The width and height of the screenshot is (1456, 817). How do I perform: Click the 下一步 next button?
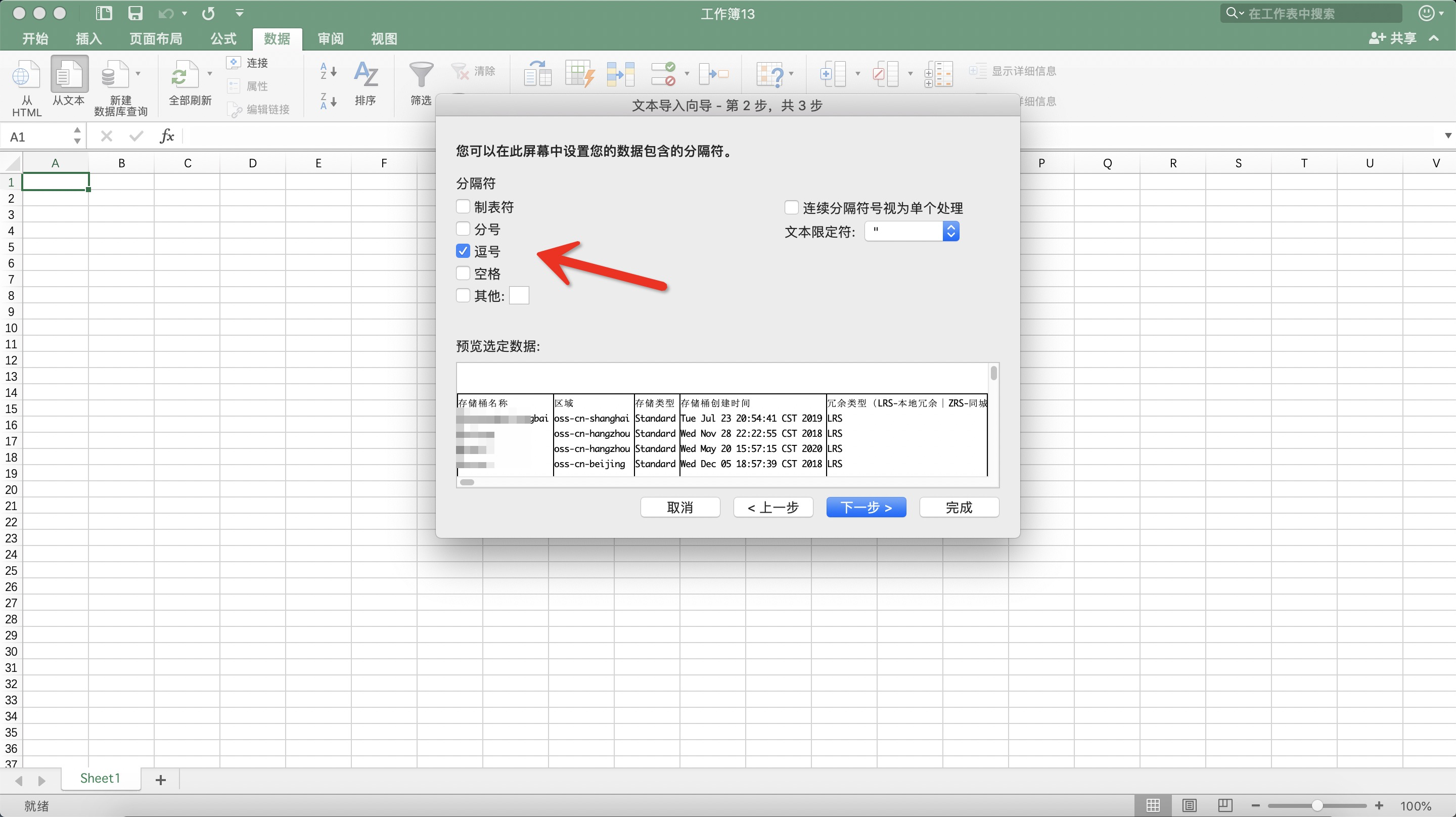pos(866,507)
